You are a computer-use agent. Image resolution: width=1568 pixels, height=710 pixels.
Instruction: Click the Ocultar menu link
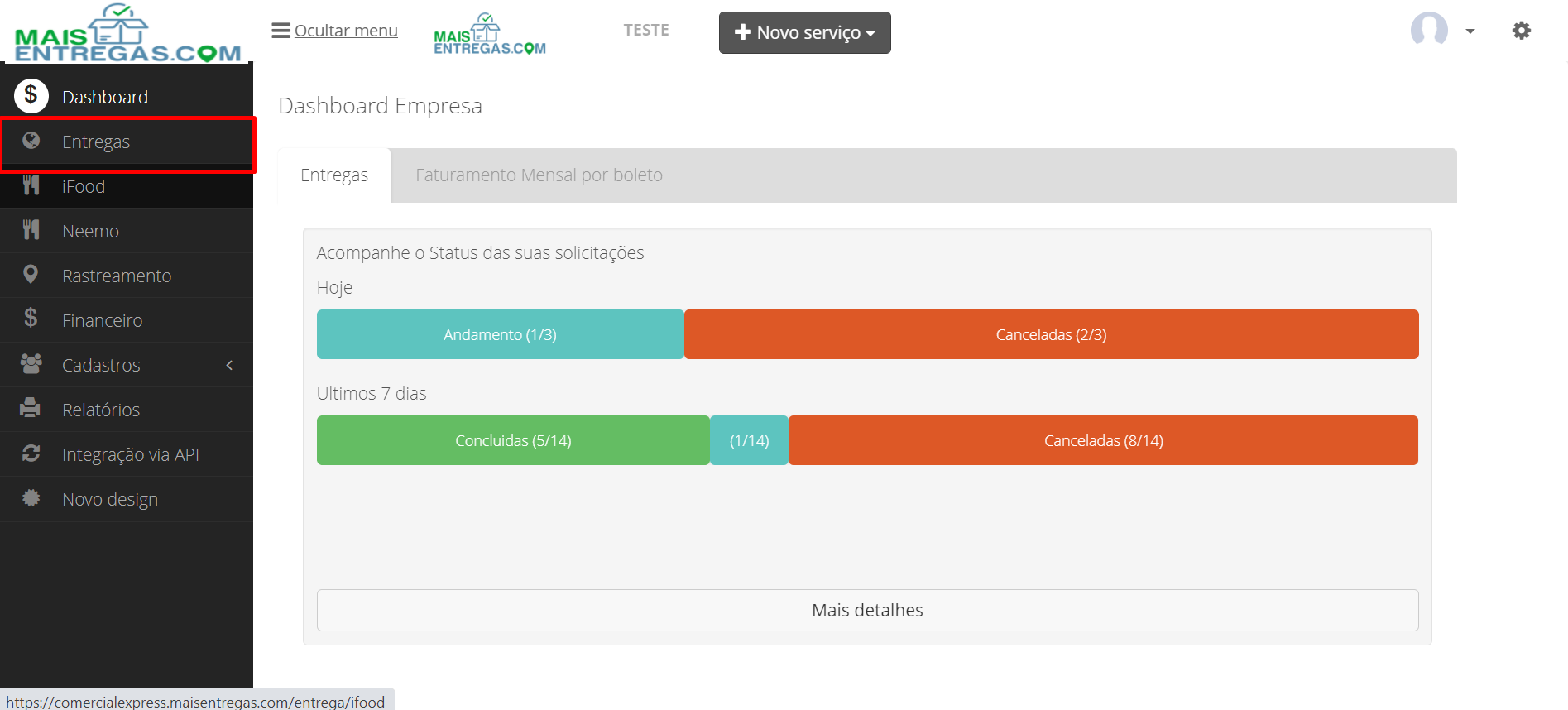(x=346, y=31)
